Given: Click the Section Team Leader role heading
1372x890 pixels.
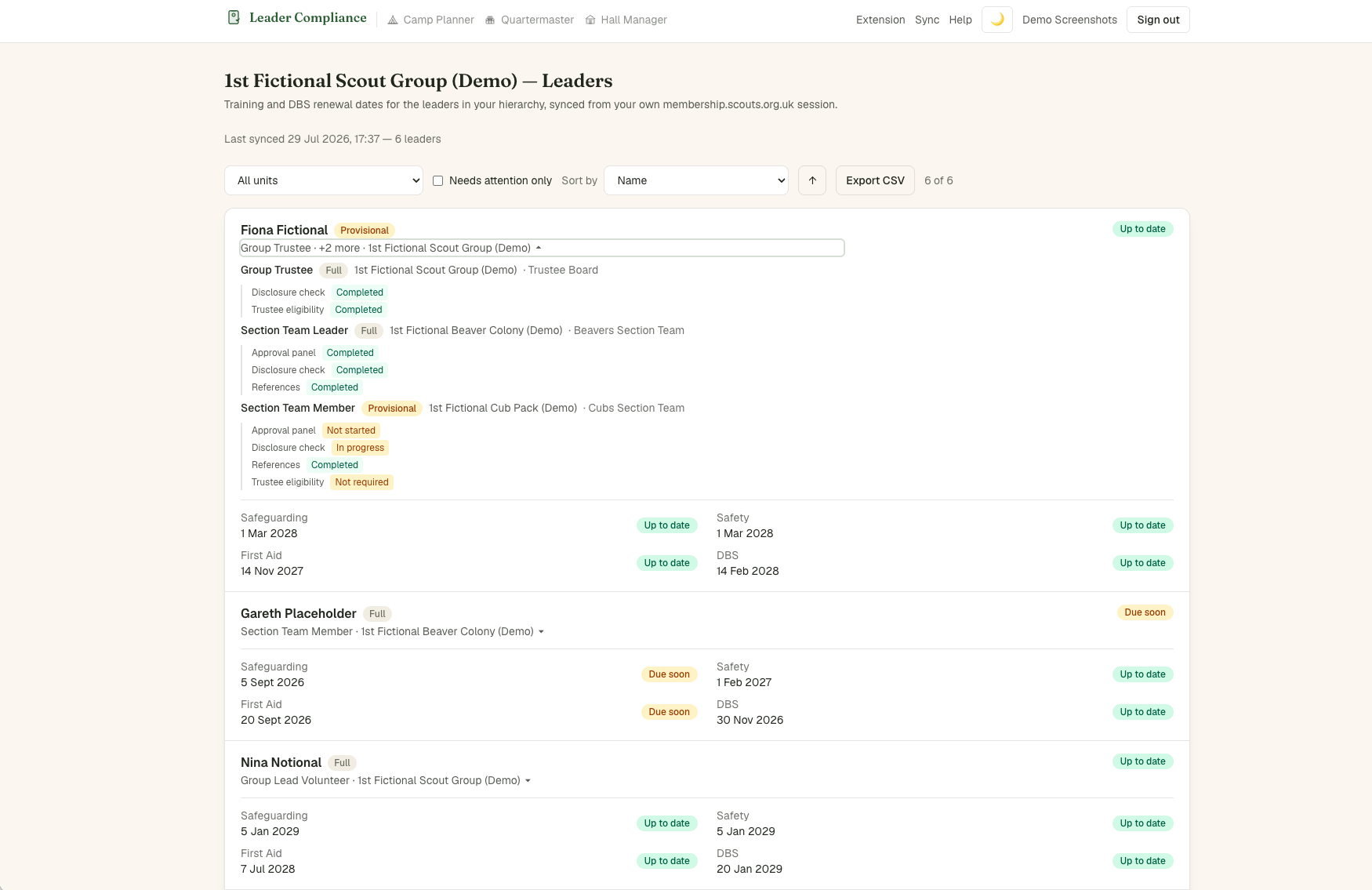Looking at the screenshot, I should [x=294, y=330].
